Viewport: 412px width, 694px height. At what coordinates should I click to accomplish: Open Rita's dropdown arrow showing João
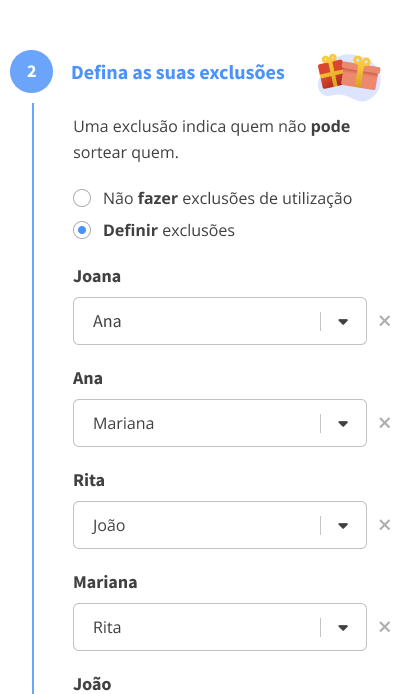coord(343,525)
